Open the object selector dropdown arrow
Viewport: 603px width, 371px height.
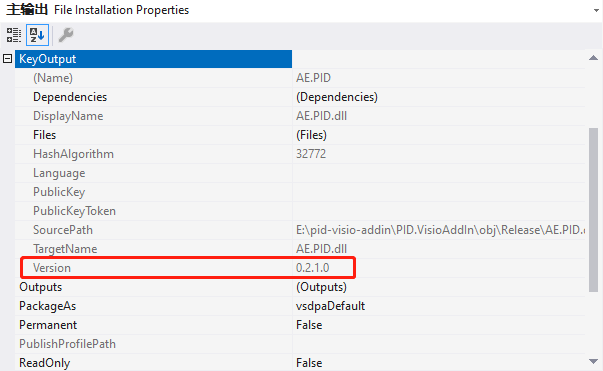pos(596,10)
